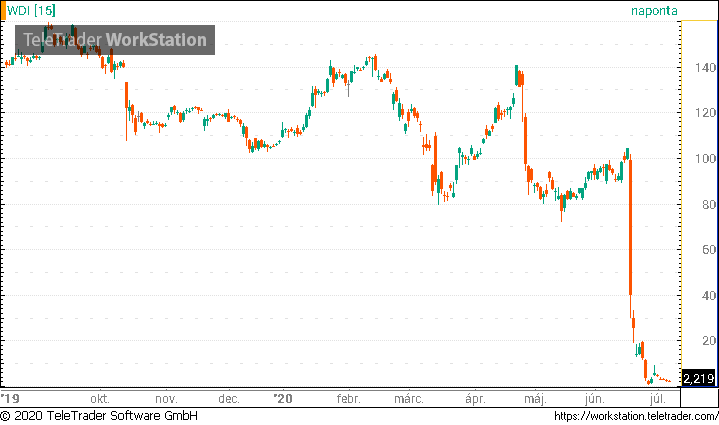The image size is (719, 425).
Task: Click the 60 price axis label
Action: coord(708,249)
